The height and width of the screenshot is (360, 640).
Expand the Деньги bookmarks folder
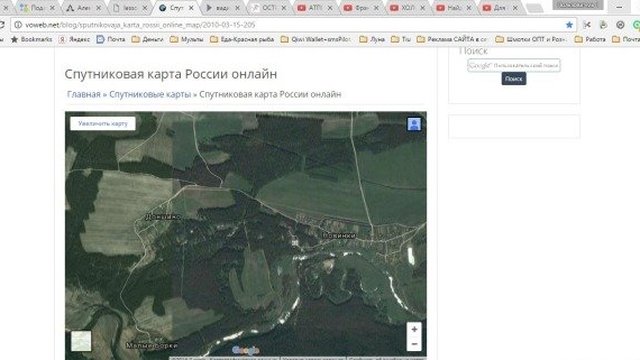click(147, 39)
